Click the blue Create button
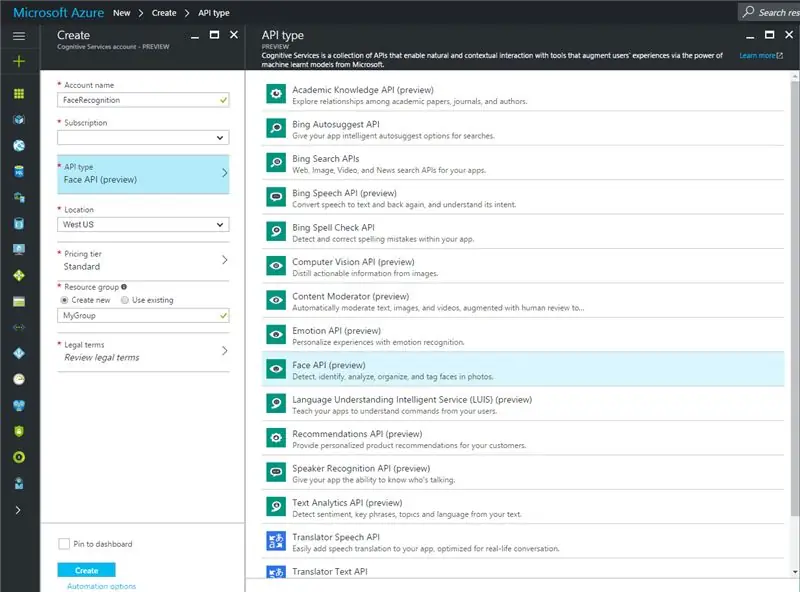Screen dimensions: 800x592 coord(86,570)
